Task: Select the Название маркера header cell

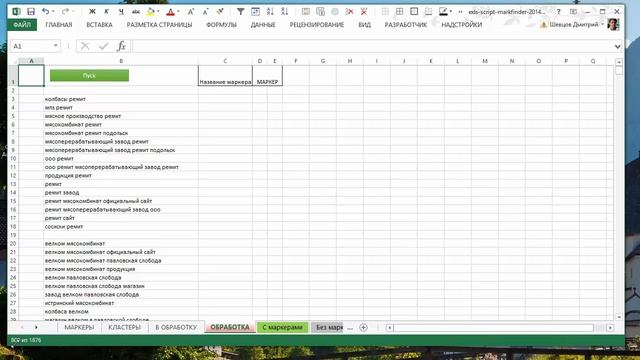Action: [x=225, y=76]
